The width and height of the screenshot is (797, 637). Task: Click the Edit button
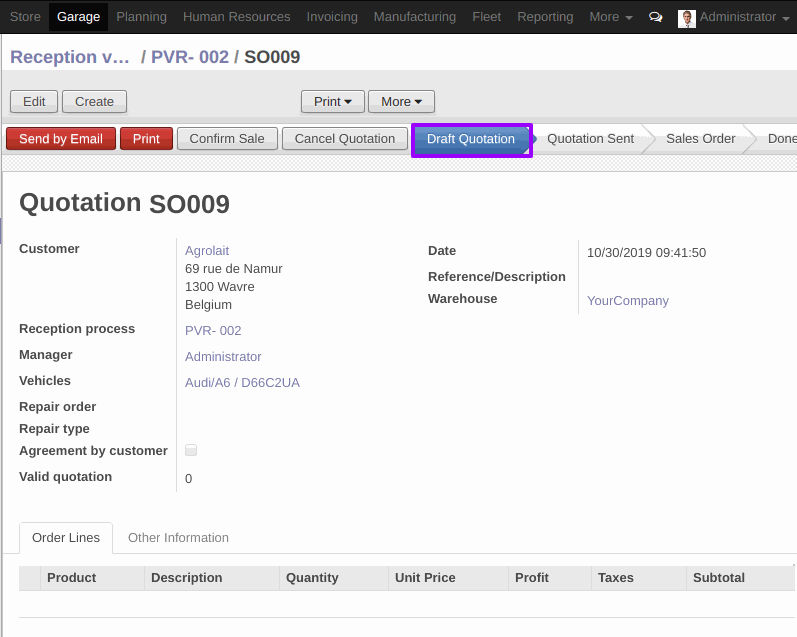(34, 102)
